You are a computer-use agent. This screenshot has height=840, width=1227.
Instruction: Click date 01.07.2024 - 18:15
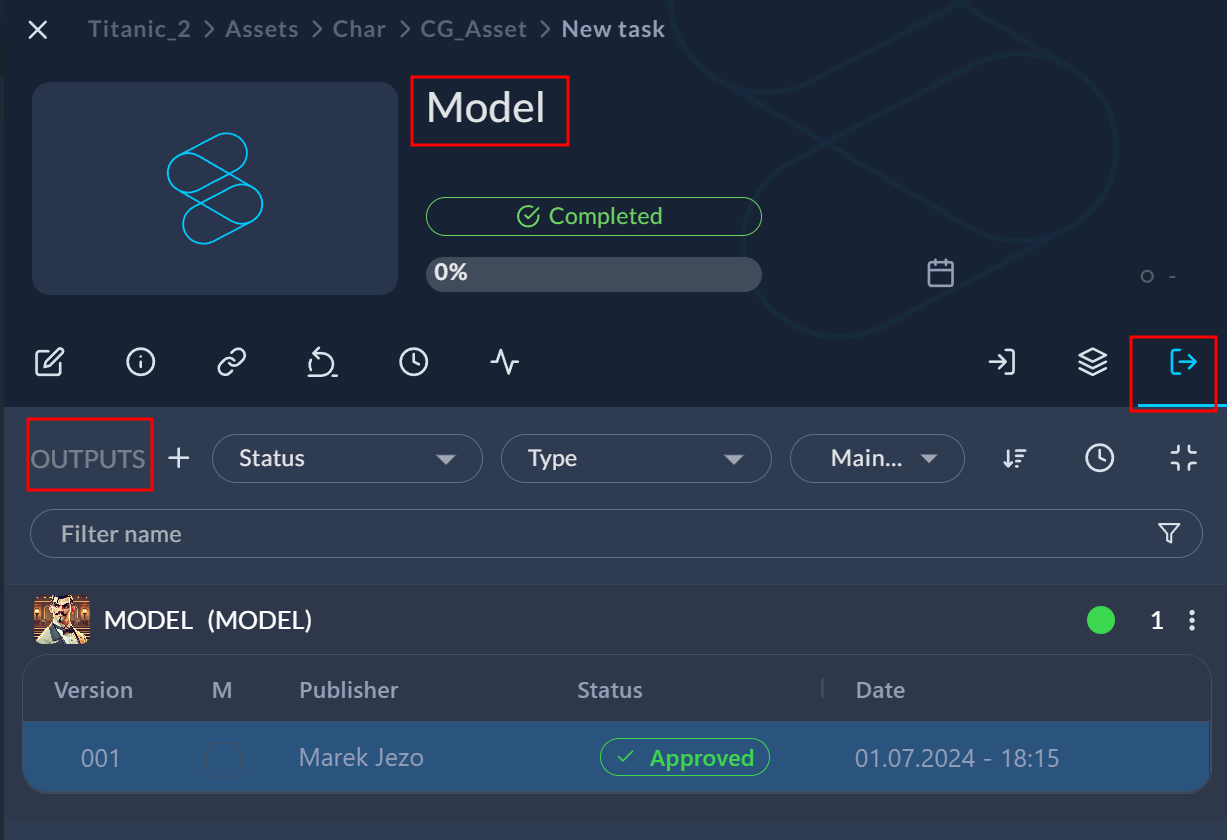pos(957,758)
